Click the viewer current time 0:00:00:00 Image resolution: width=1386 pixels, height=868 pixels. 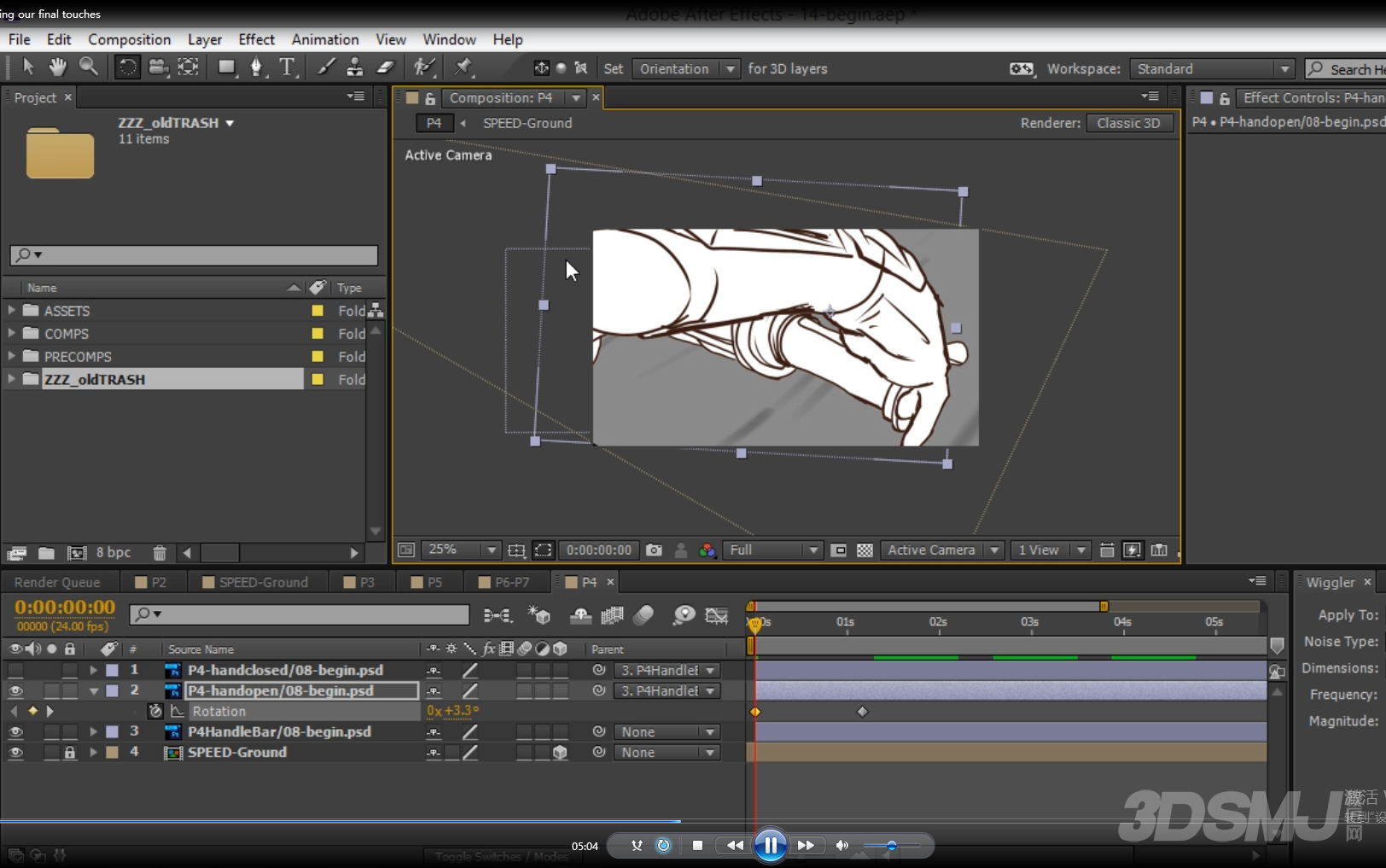click(x=599, y=551)
